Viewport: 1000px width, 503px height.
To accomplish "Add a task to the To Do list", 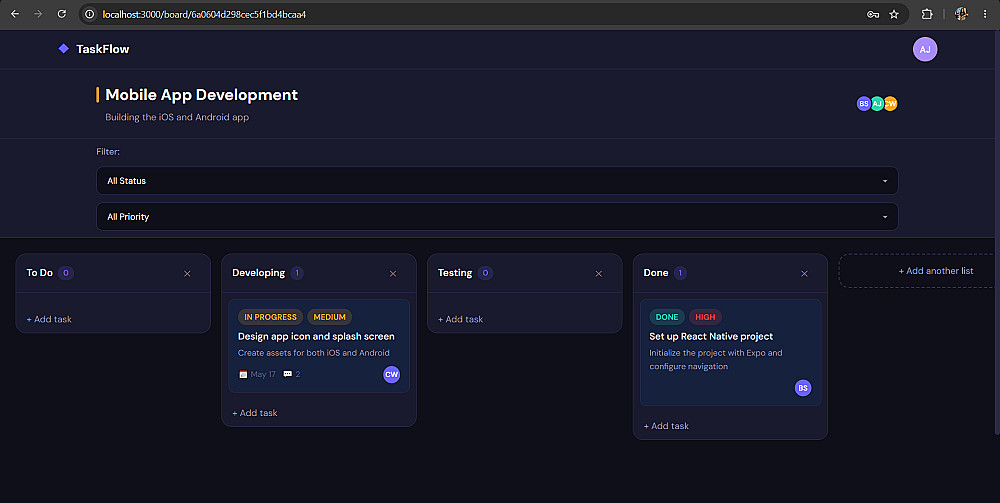I will [49, 319].
